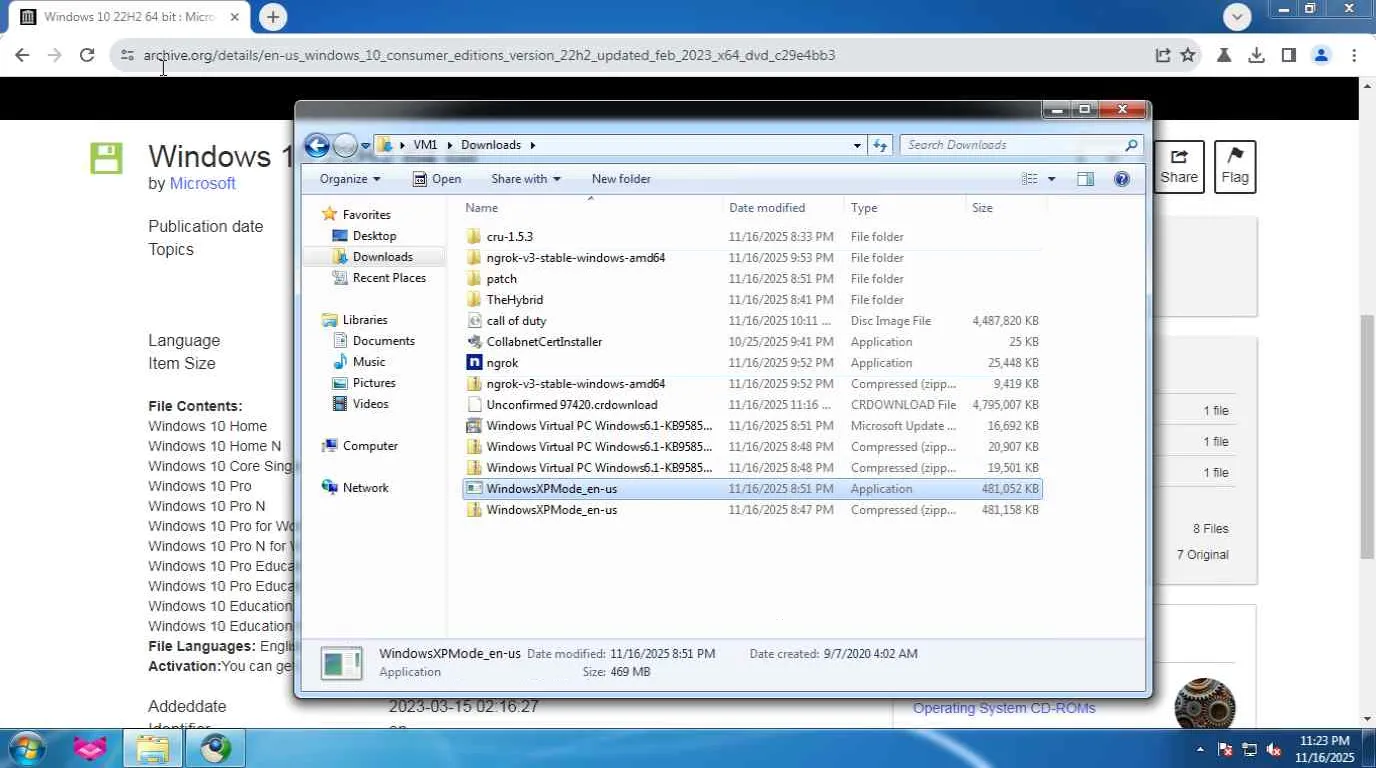Click the Explorer Back arrow button
The width and height of the screenshot is (1376, 768).
(317, 146)
